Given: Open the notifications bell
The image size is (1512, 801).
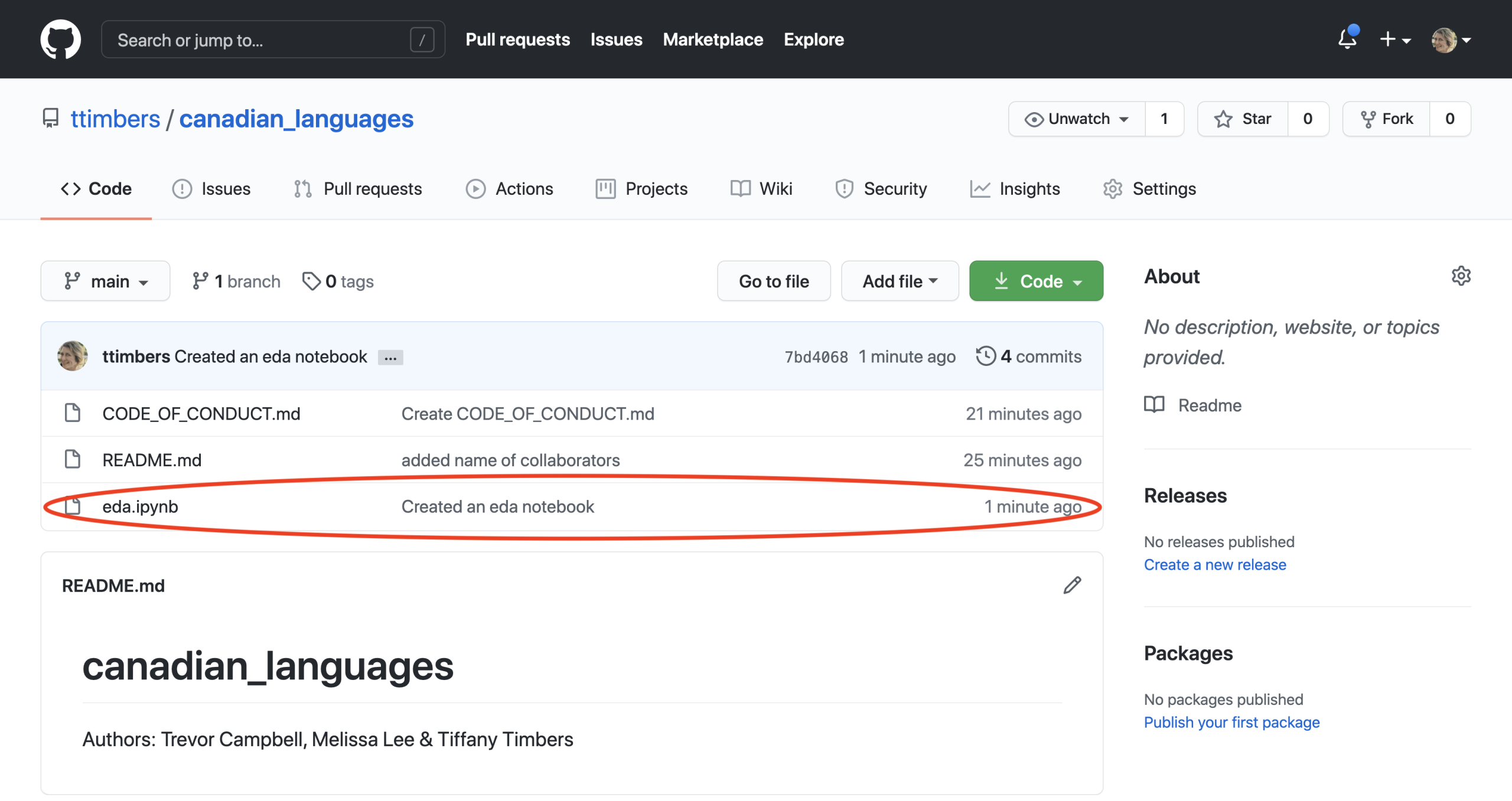Looking at the screenshot, I should [x=1347, y=39].
